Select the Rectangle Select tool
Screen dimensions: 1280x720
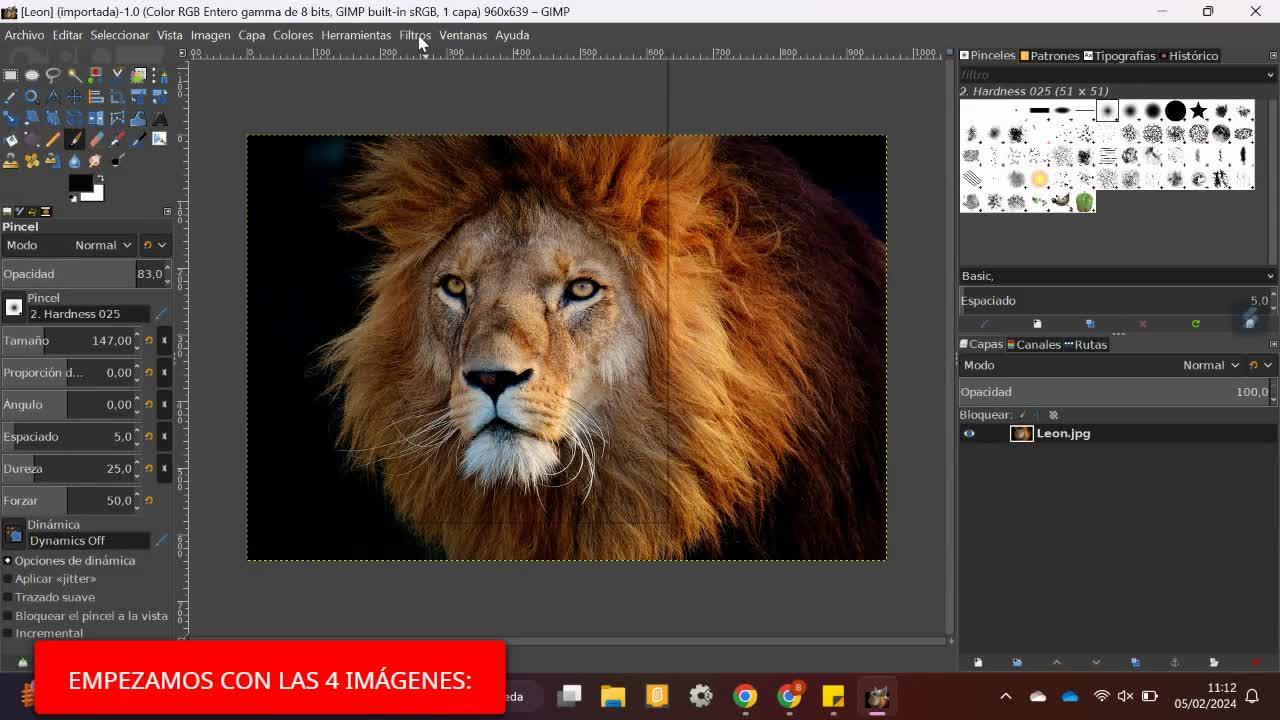(x=10, y=75)
